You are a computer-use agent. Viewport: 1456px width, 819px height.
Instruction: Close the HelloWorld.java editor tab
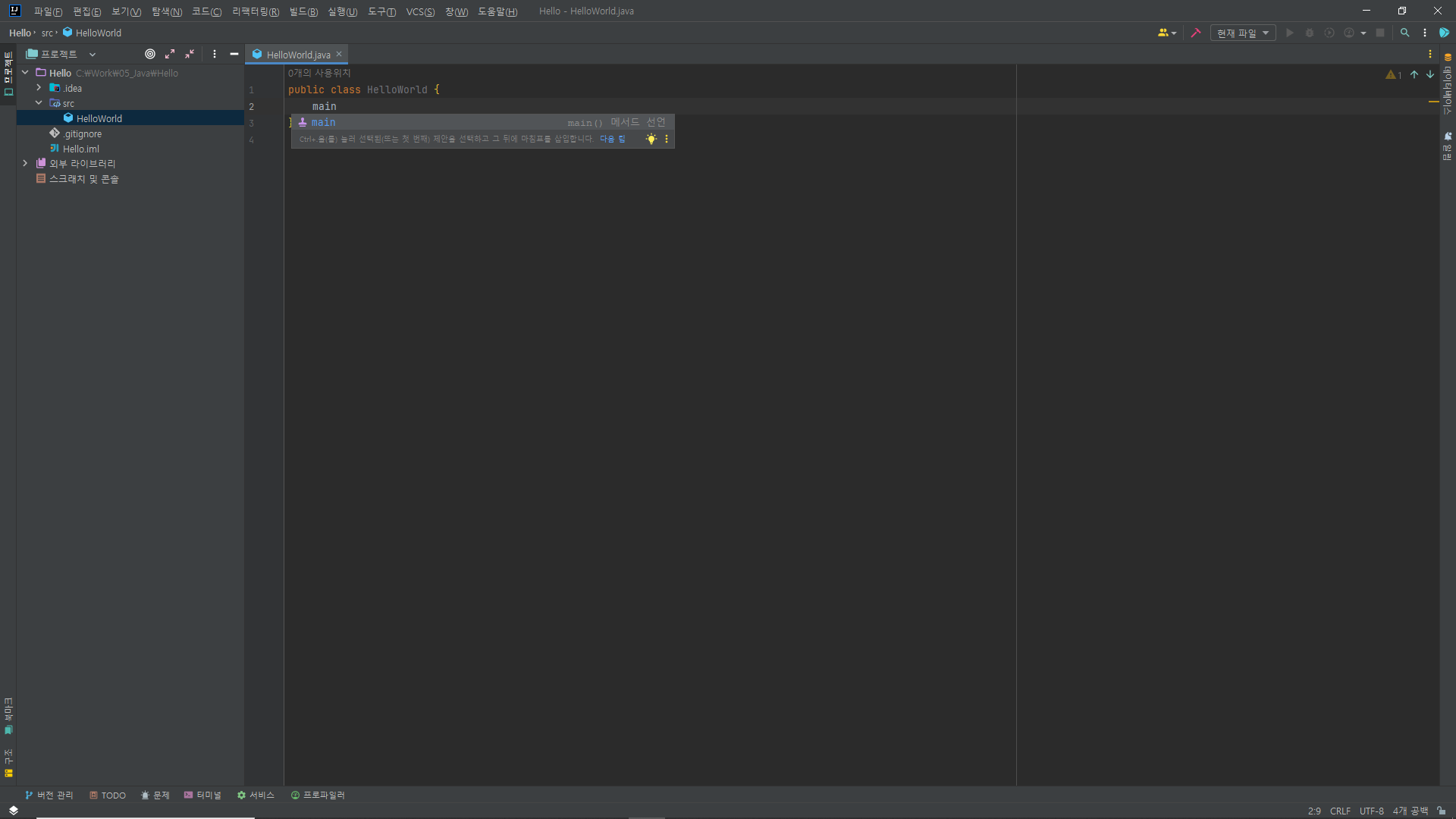pyautogui.click(x=339, y=54)
